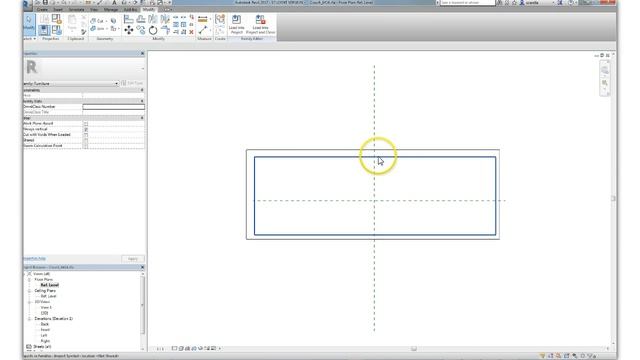The height and width of the screenshot is (360, 640).
Task: Click the Trim/Extend to Corner icon
Action: 165,30
